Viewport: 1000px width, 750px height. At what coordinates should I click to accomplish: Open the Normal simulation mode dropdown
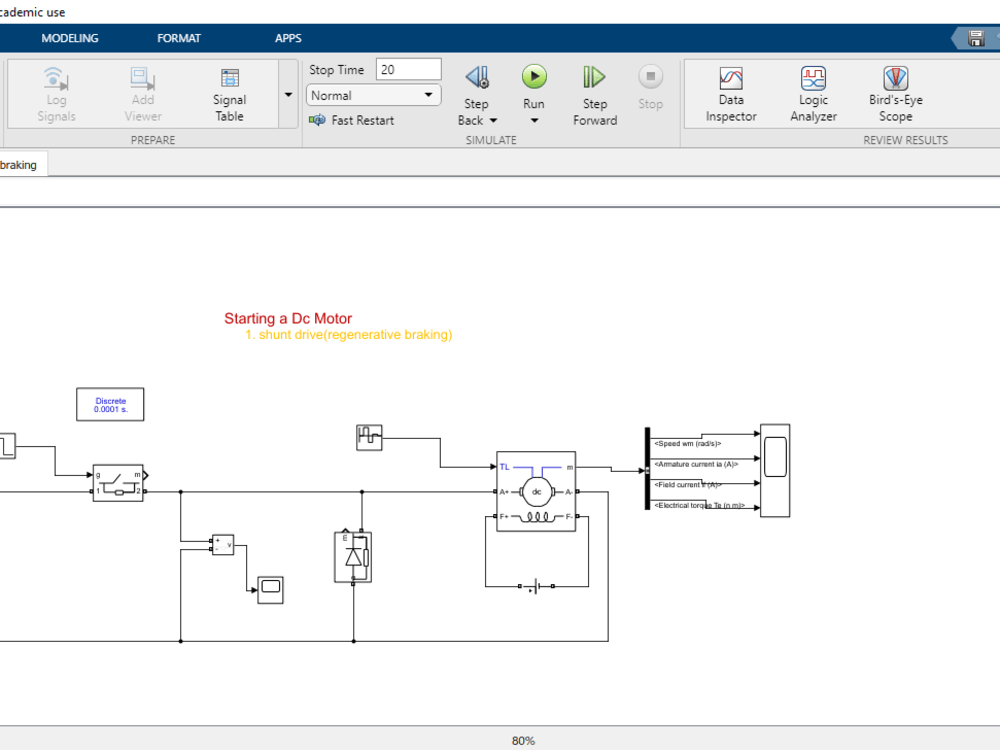click(x=373, y=96)
